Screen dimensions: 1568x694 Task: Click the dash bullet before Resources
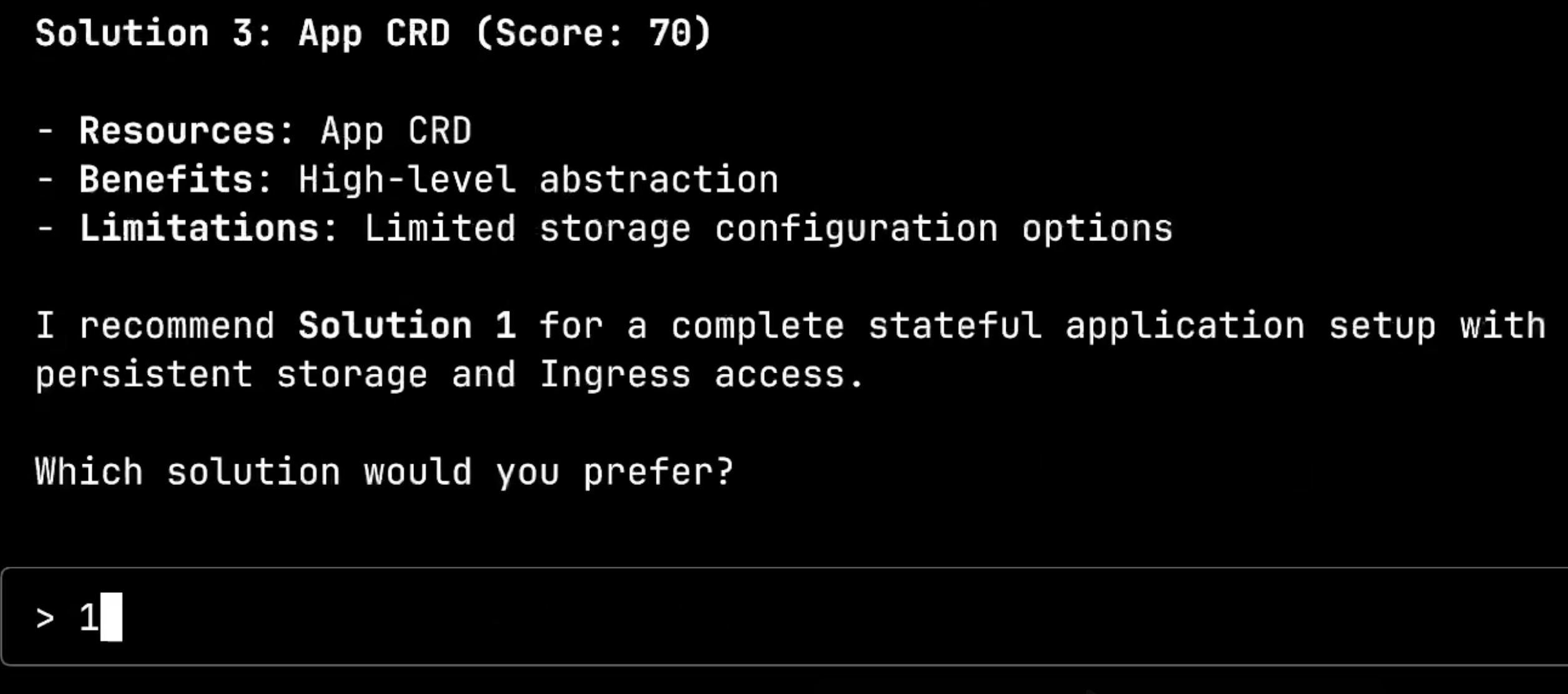[45, 132]
